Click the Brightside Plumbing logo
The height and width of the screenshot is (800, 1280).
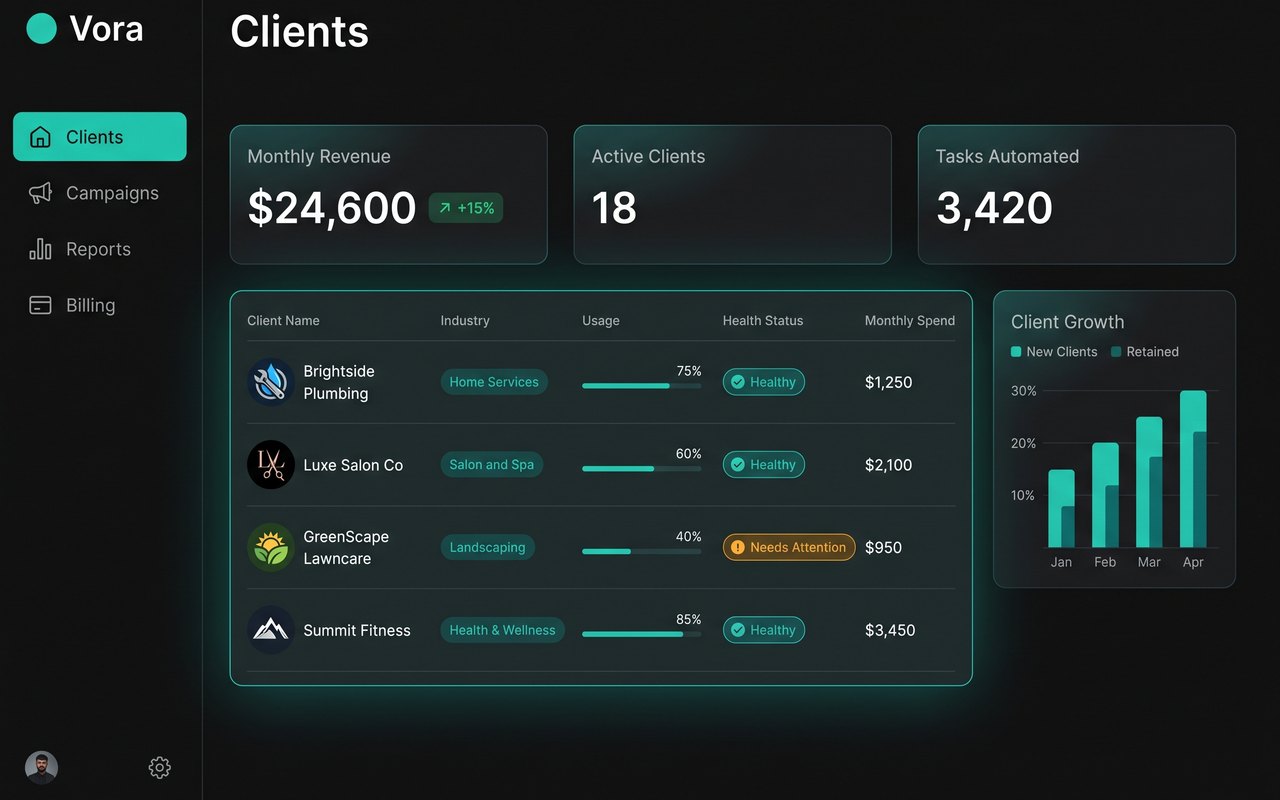pos(270,382)
